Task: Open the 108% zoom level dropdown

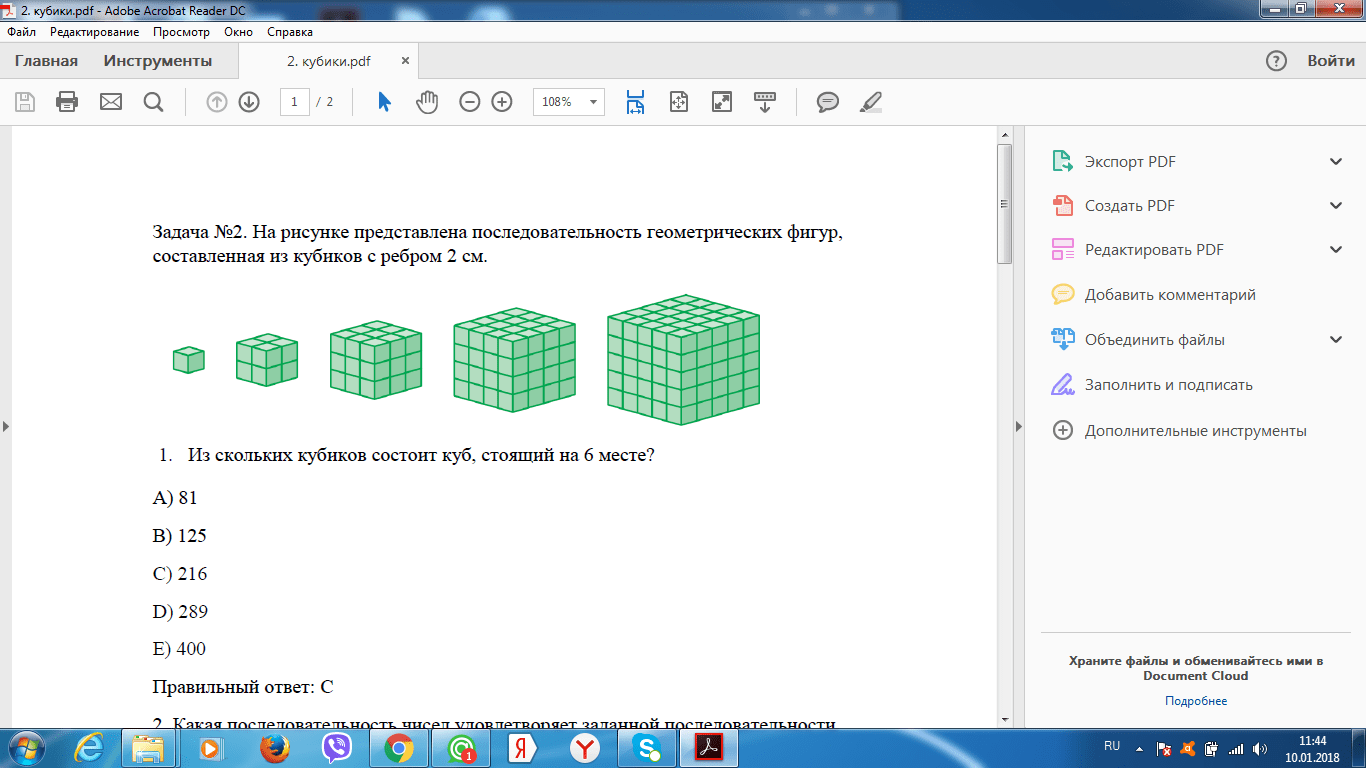Action: [x=594, y=102]
